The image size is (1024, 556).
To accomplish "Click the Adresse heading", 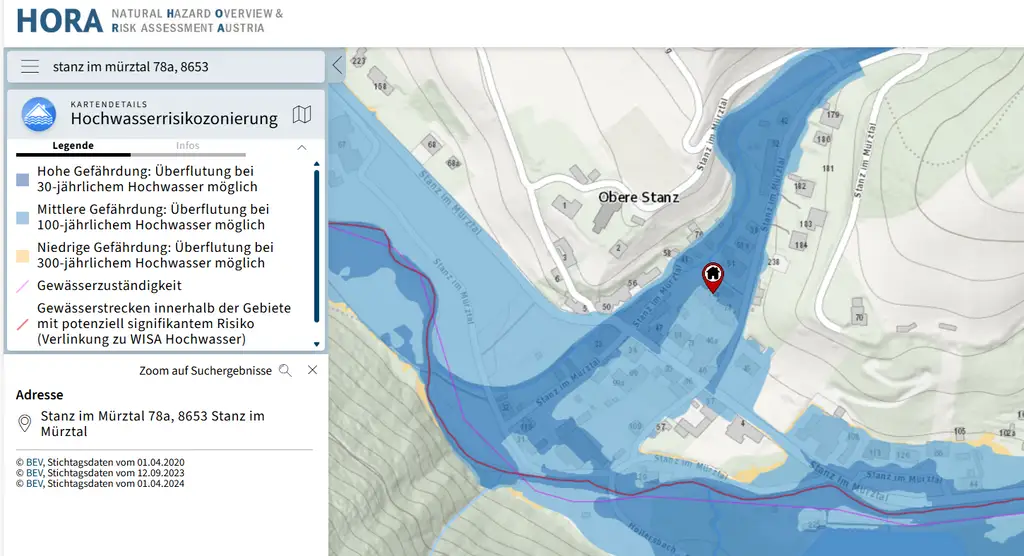I will [x=39, y=395].
